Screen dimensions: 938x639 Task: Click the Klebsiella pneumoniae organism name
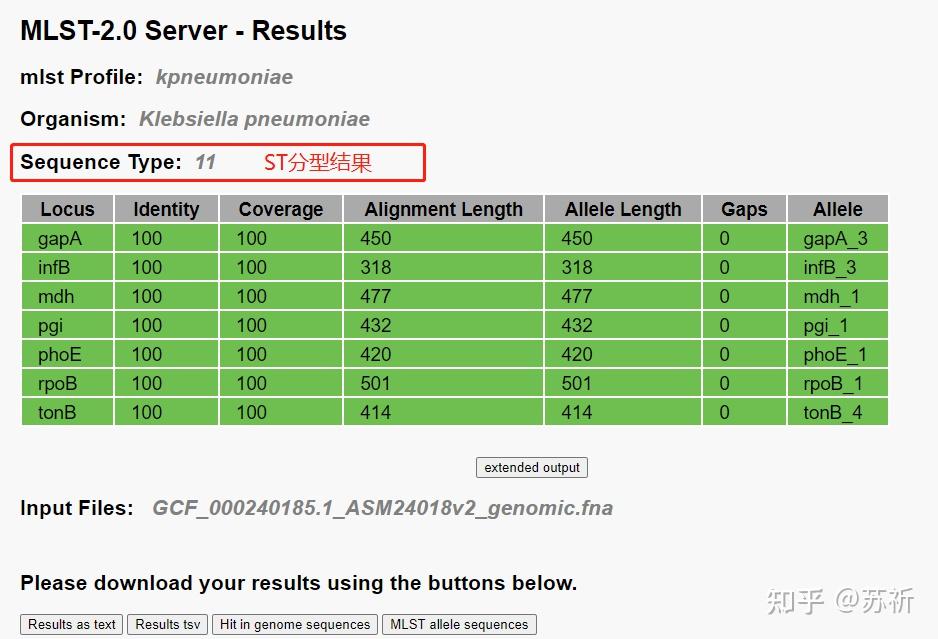[x=254, y=119]
